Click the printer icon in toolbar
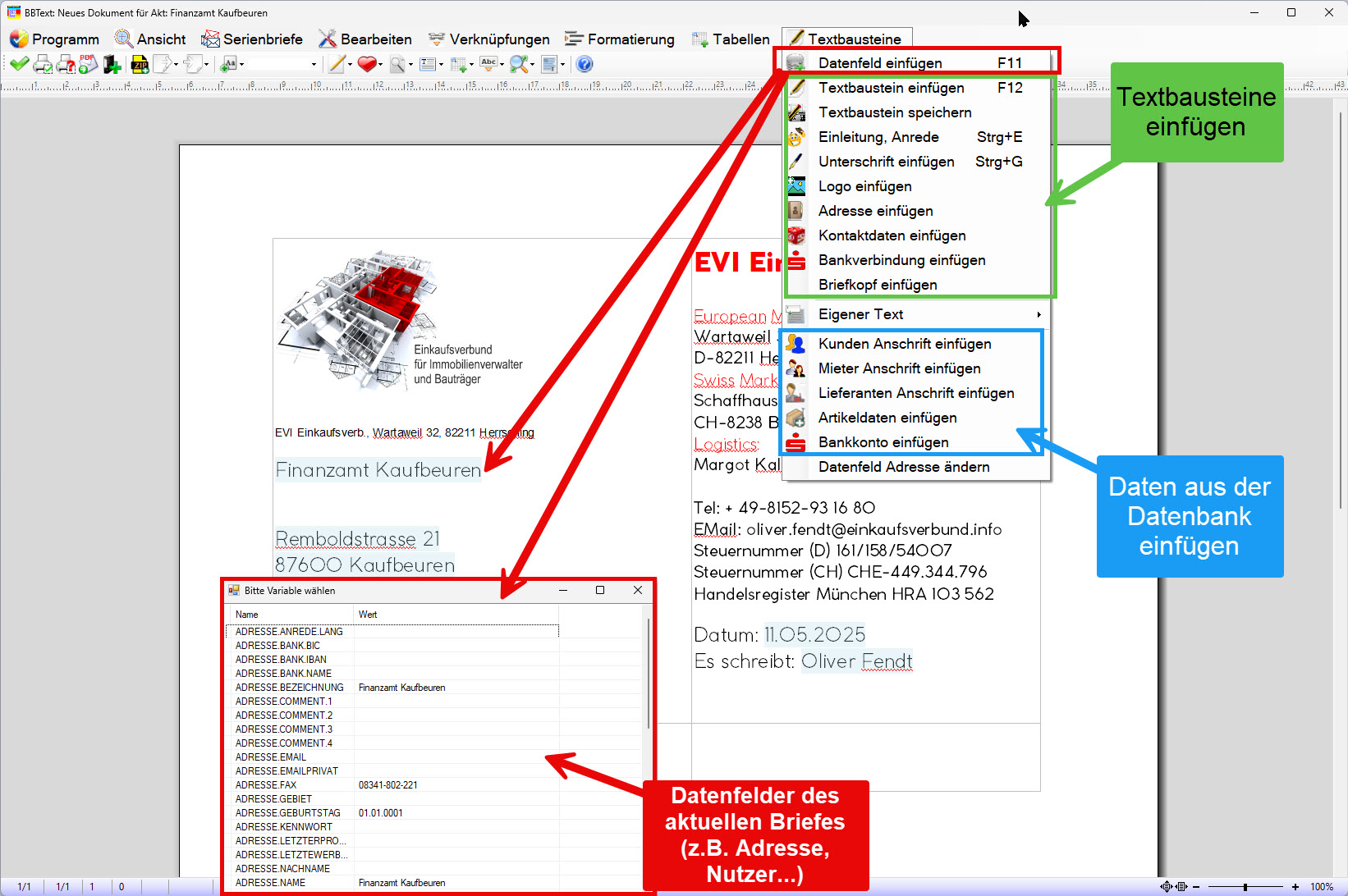 (x=43, y=64)
